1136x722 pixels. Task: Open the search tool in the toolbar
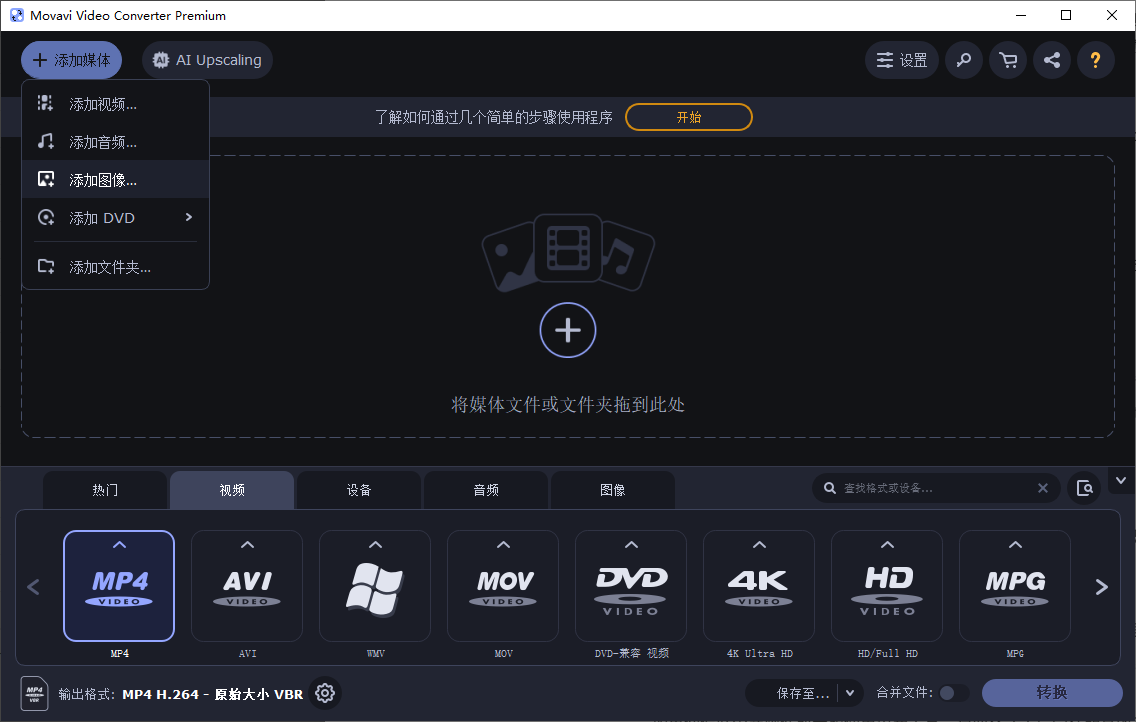(x=964, y=60)
